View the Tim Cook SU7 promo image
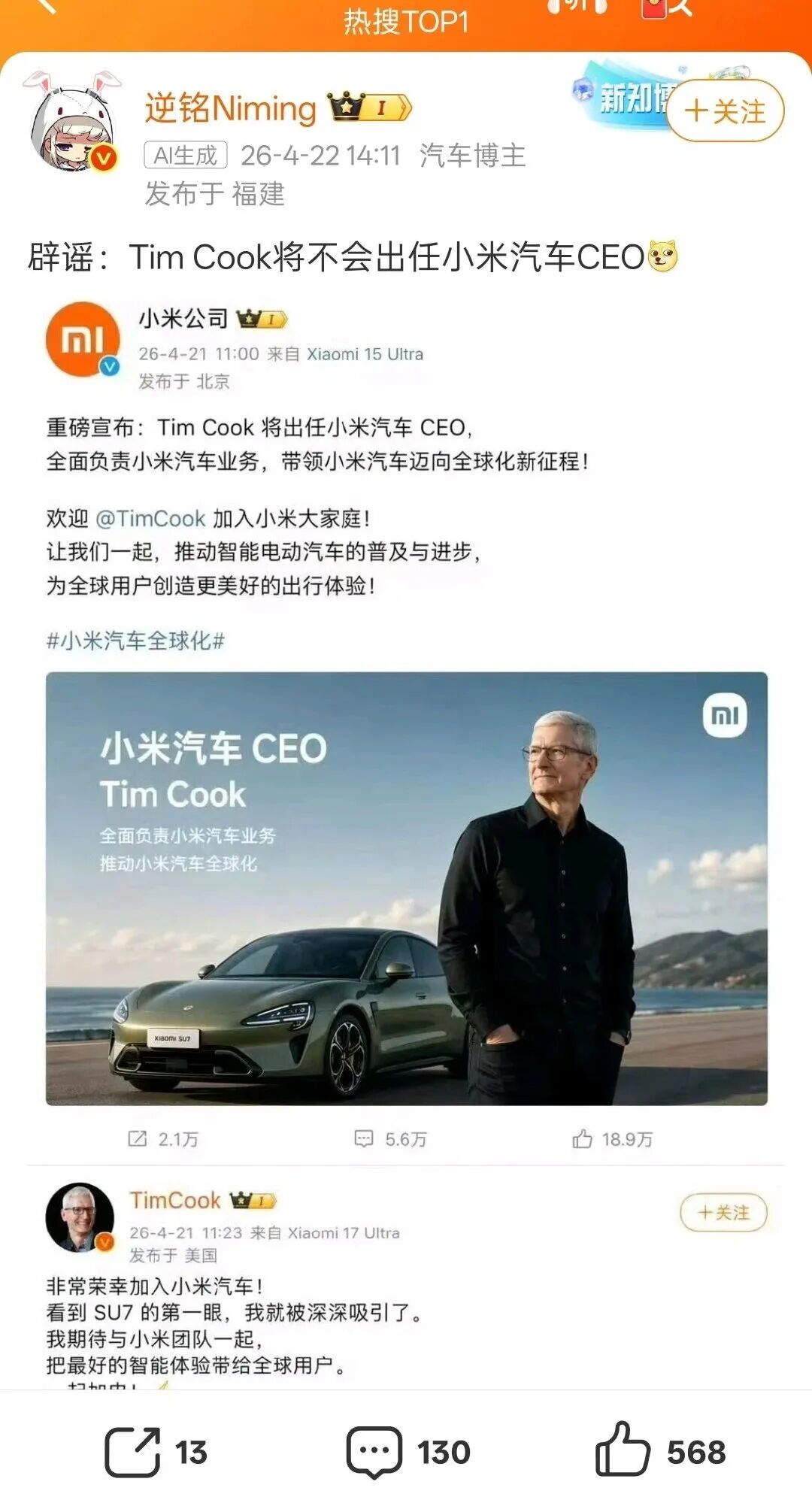Viewport: 812px width, 1503px height. point(407,888)
